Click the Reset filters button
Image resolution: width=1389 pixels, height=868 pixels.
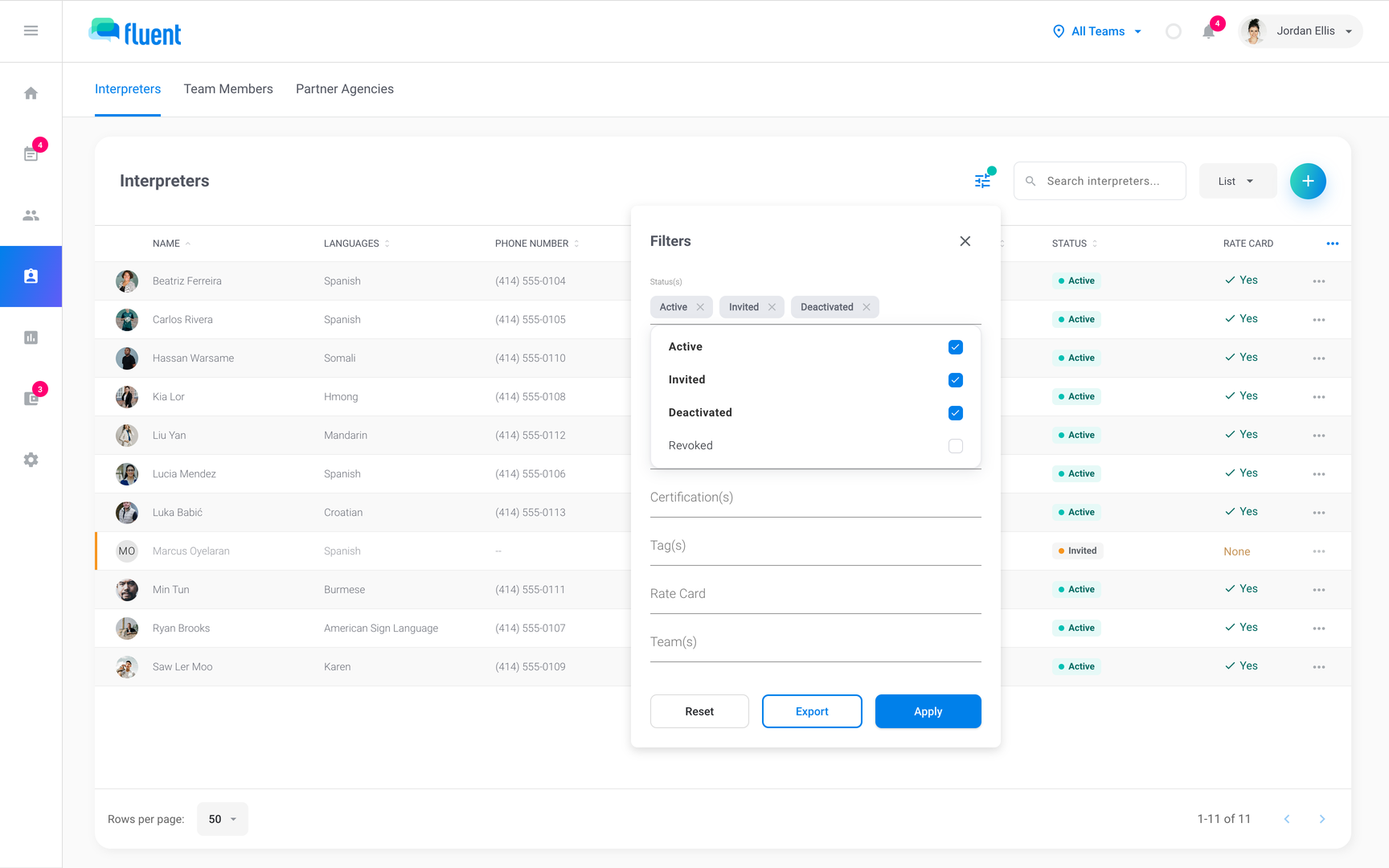pyautogui.click(x=699, y=711)
